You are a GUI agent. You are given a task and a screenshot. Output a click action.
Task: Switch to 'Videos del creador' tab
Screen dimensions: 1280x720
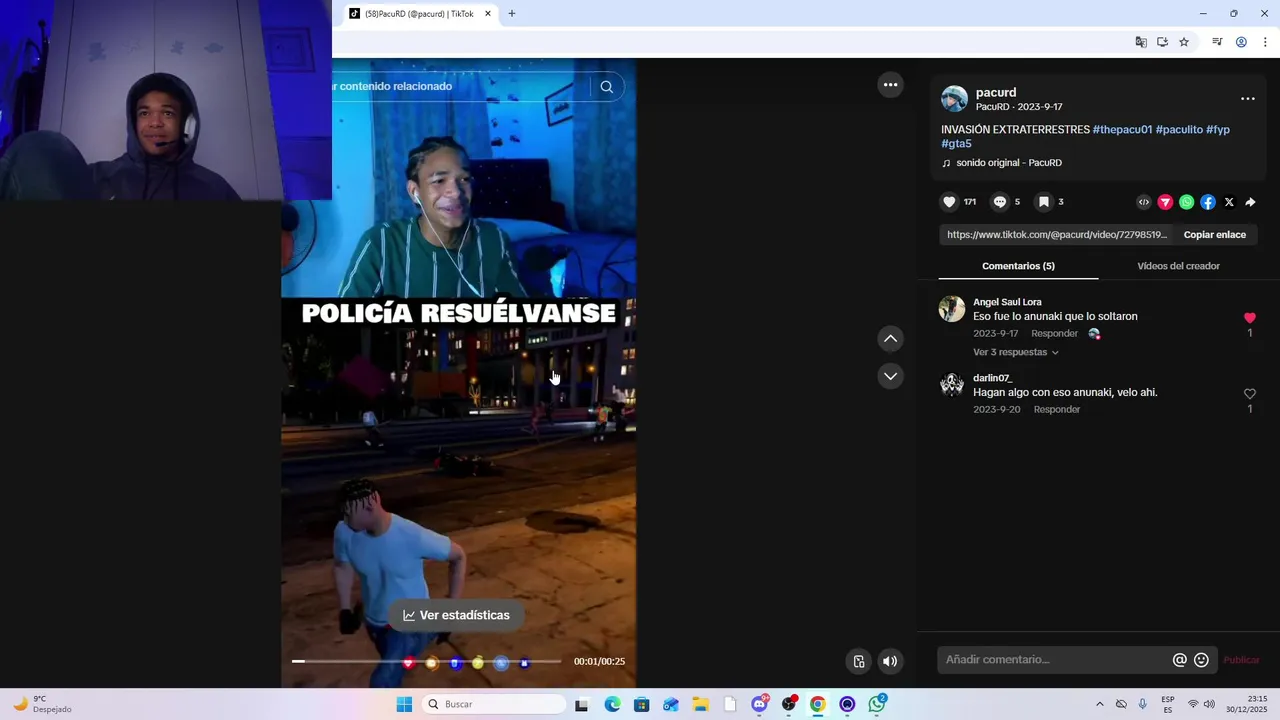[x=1178, y=266]
